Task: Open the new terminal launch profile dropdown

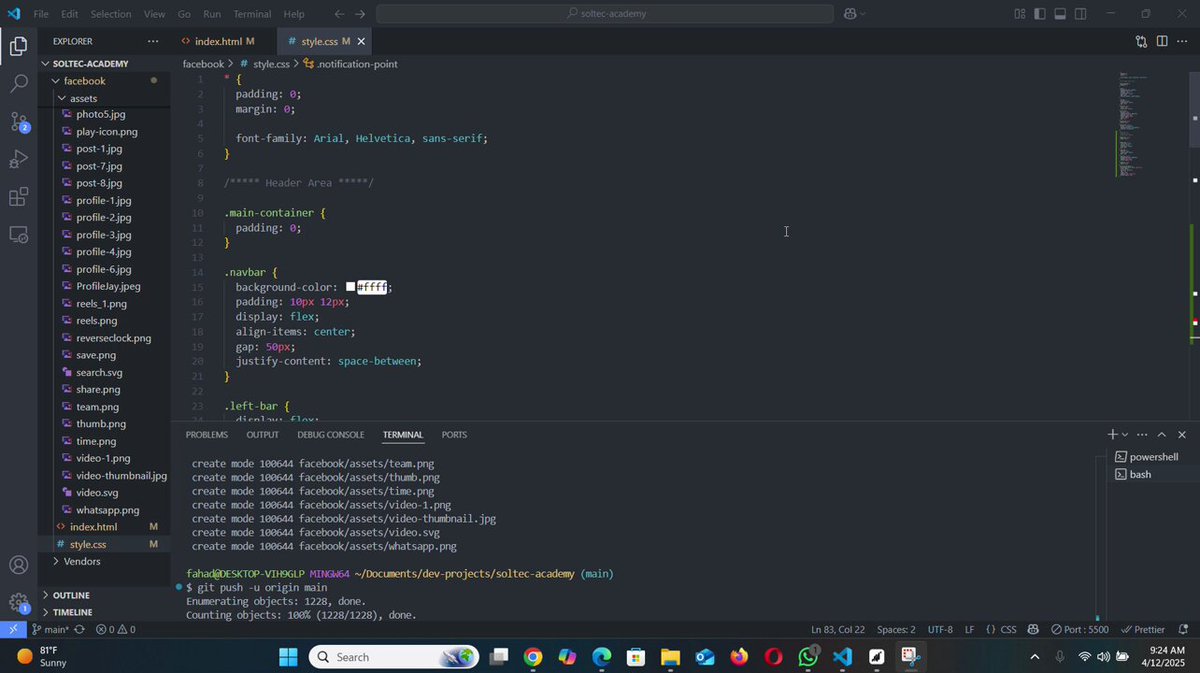Action: click(1125, 435)
